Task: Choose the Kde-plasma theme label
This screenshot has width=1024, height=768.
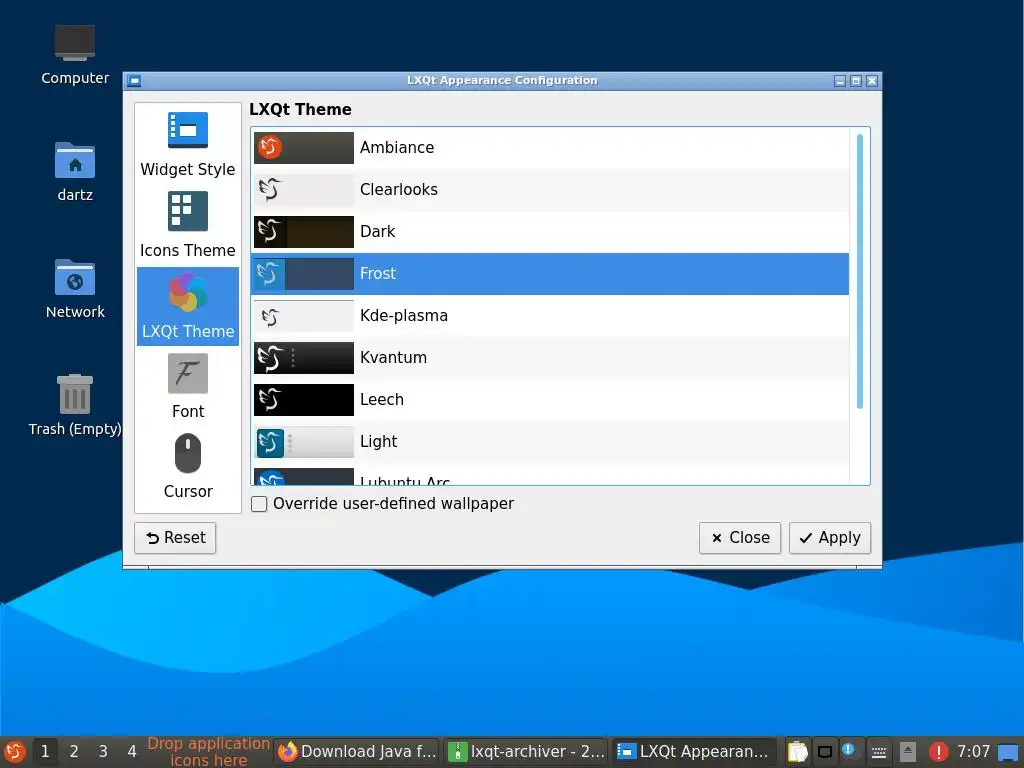Action: point(404,315)
